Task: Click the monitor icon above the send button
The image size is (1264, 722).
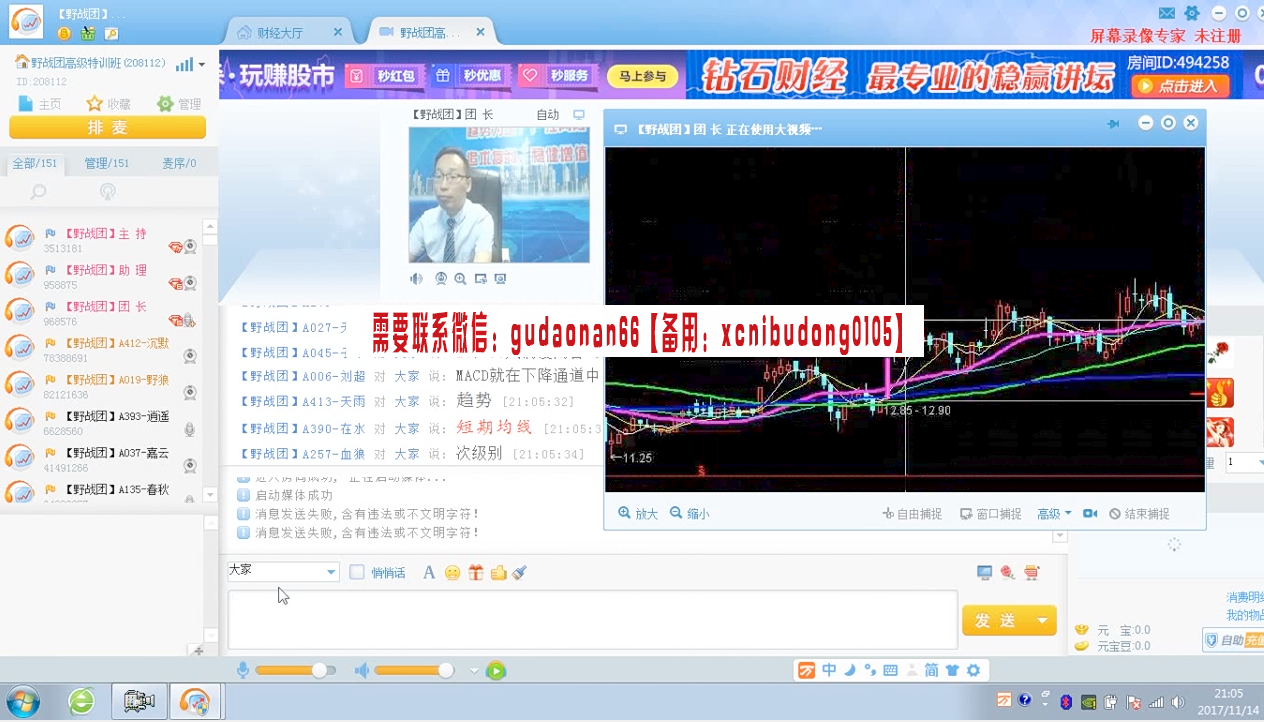Action: coord(985,573)
